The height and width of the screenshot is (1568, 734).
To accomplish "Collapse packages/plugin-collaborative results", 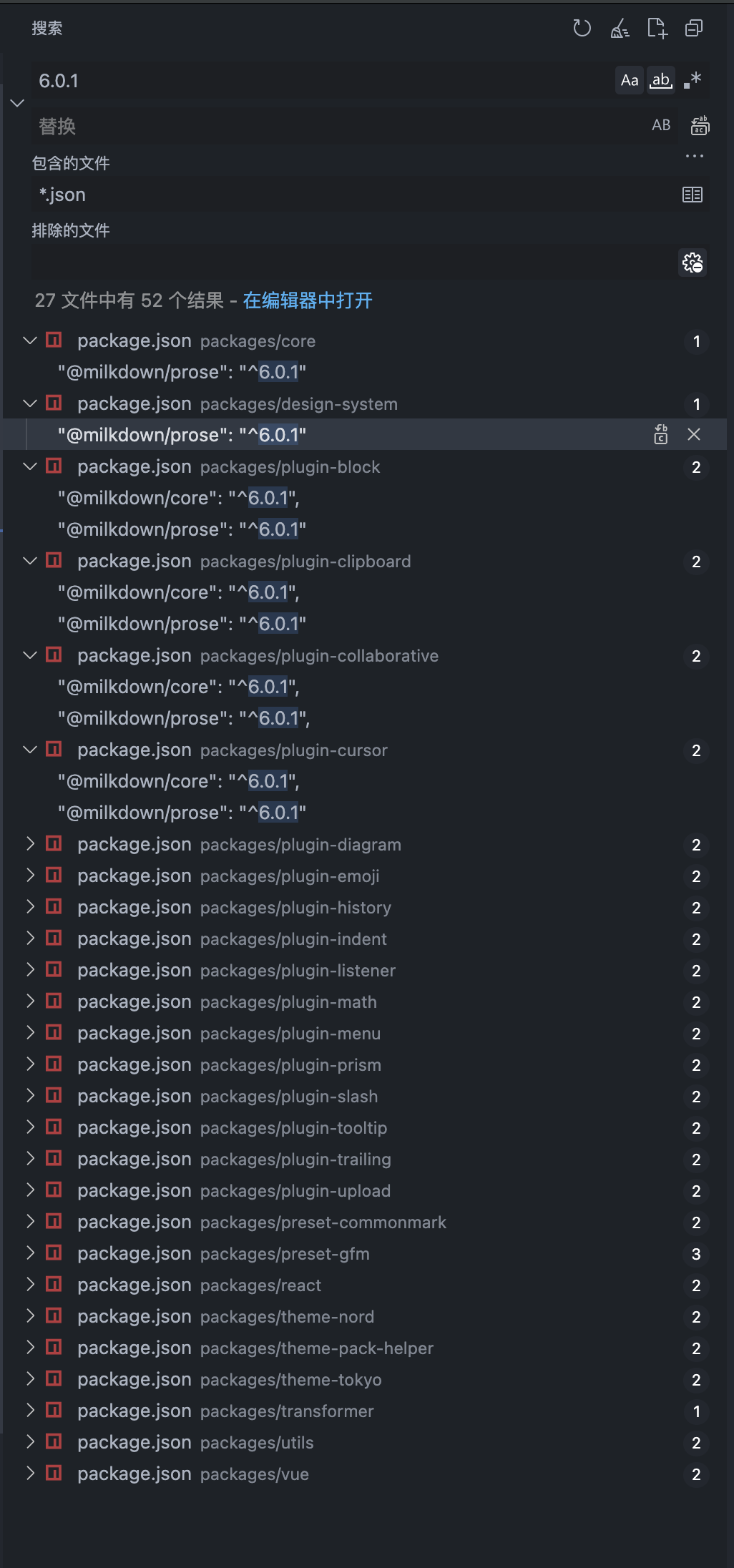I will coord(30,655).
